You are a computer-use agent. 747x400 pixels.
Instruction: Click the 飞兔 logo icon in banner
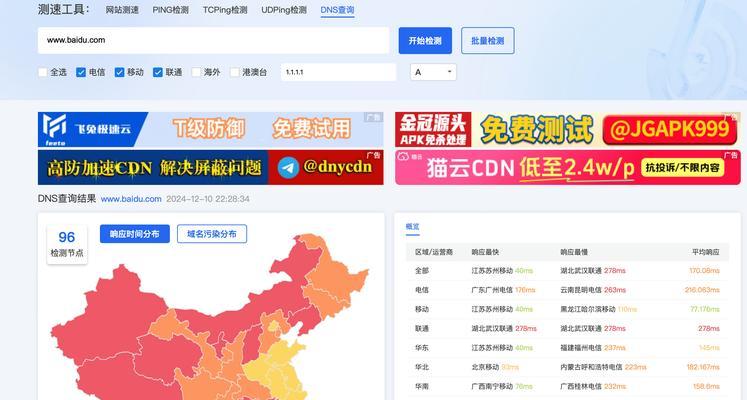(x=55, y=128)
